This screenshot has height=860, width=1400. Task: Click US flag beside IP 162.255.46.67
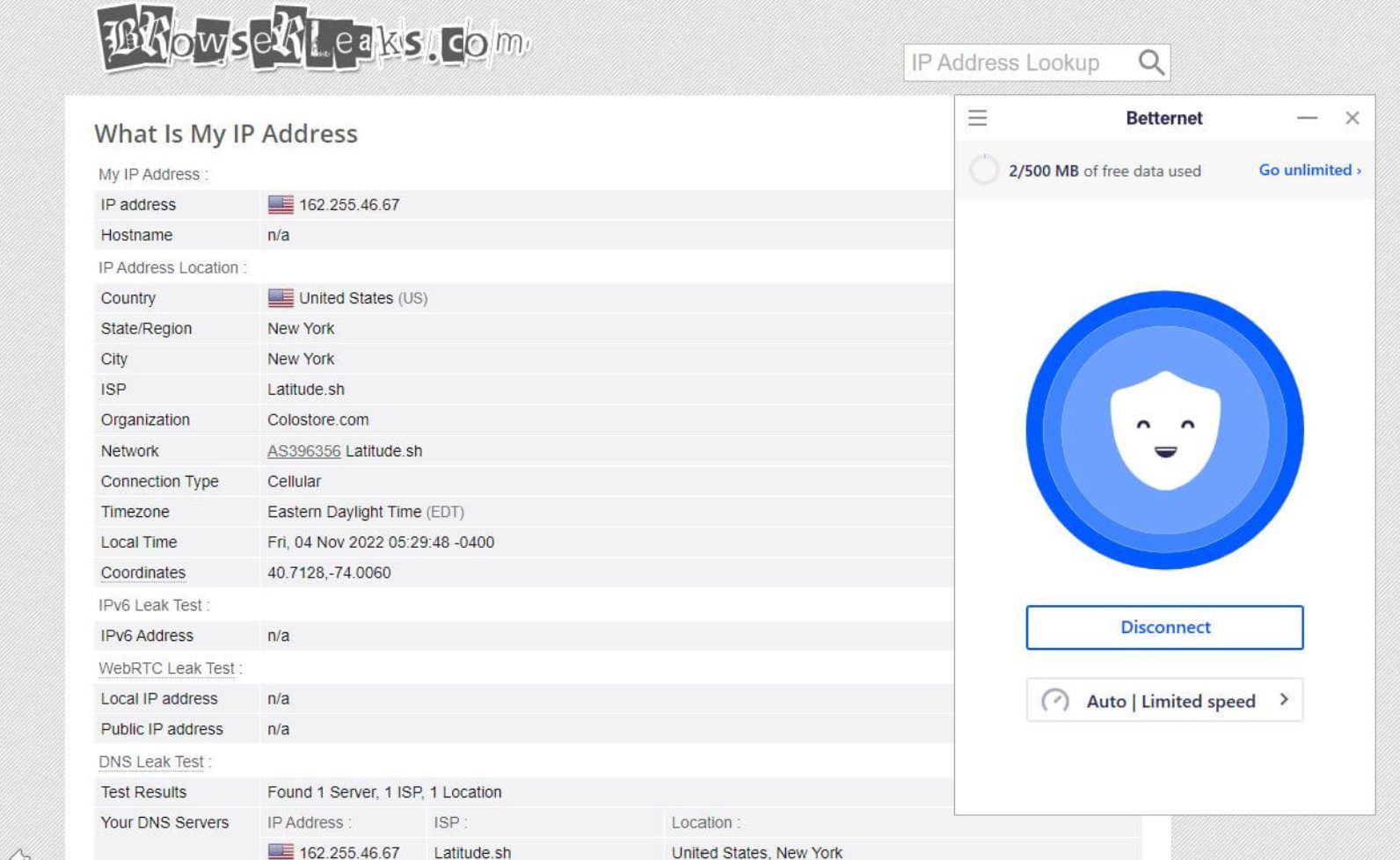coord(281,205)
